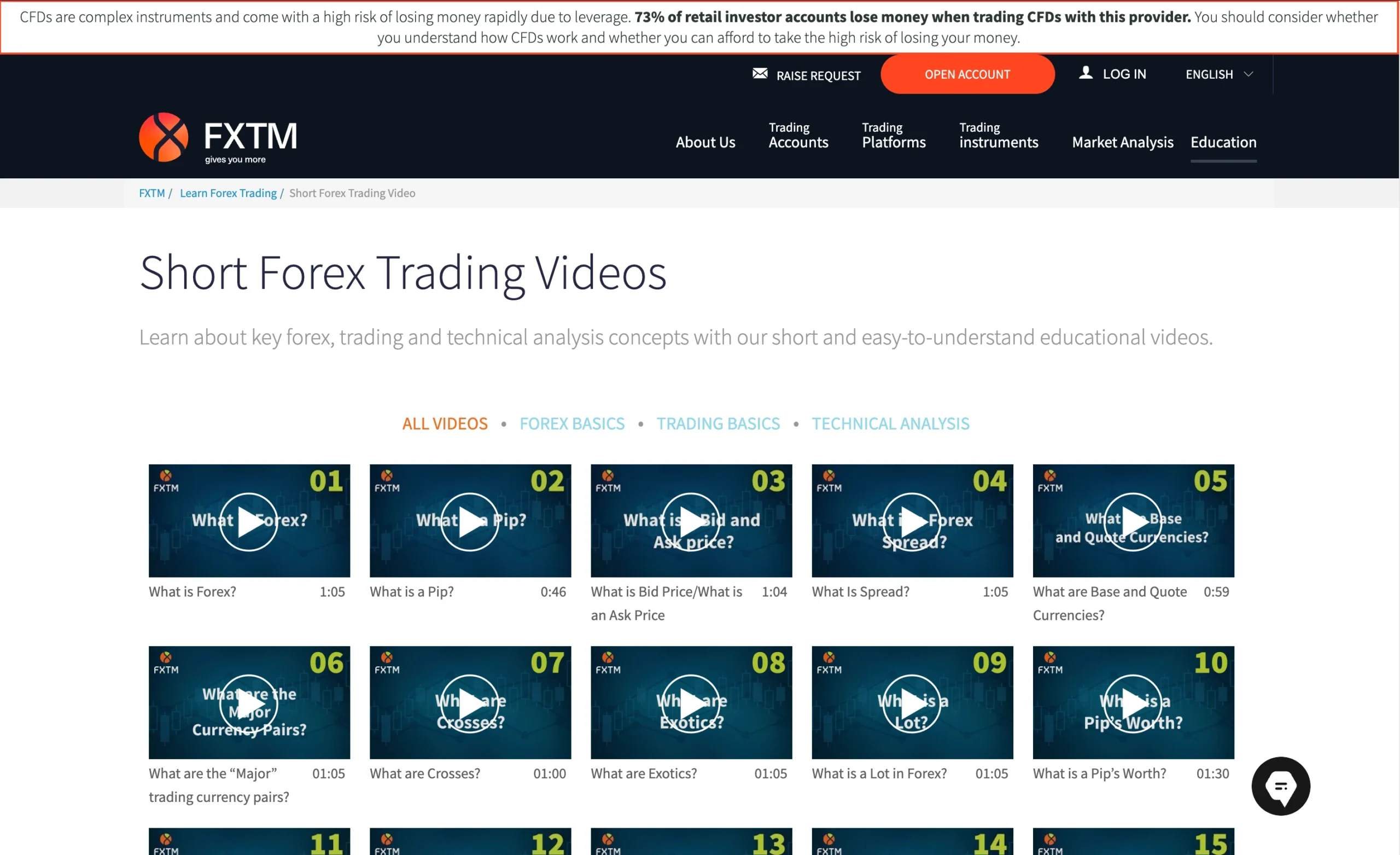Open the Trading Instruments menu
Viewport: 1400px width, 855px height.
pos(998,135)
